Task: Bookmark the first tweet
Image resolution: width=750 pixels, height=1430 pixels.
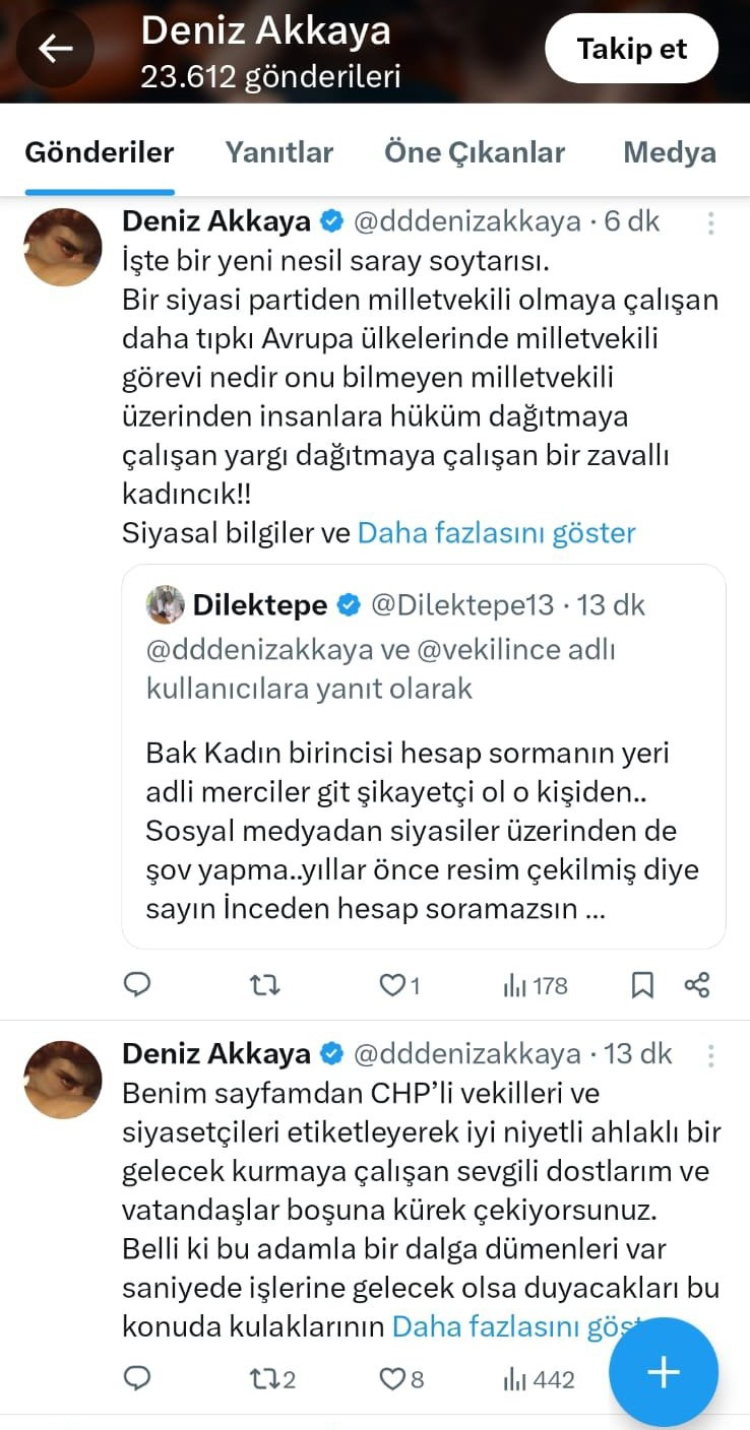Action: (641, 985)
